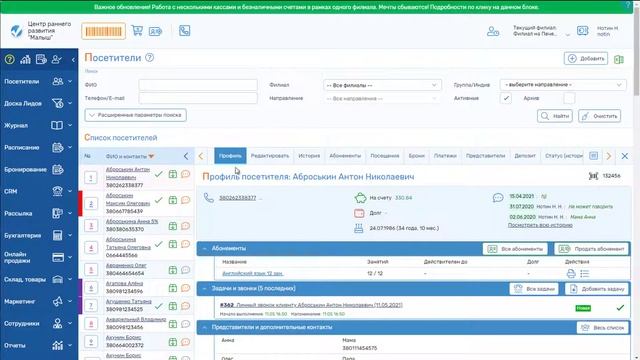Click the barcode icon near 132456

coord(593,176)
